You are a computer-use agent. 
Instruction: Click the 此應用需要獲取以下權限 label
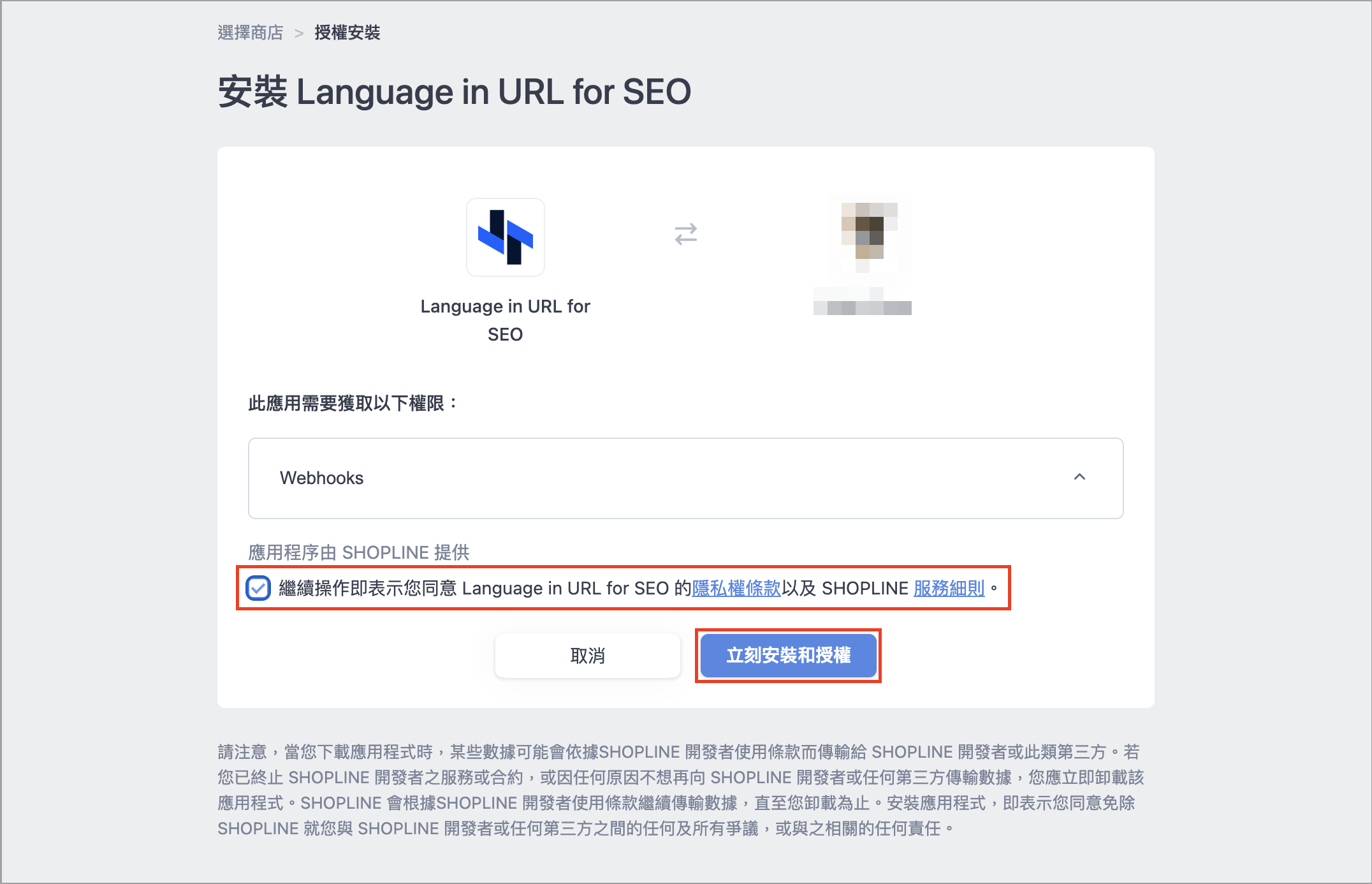pos(353,404)
